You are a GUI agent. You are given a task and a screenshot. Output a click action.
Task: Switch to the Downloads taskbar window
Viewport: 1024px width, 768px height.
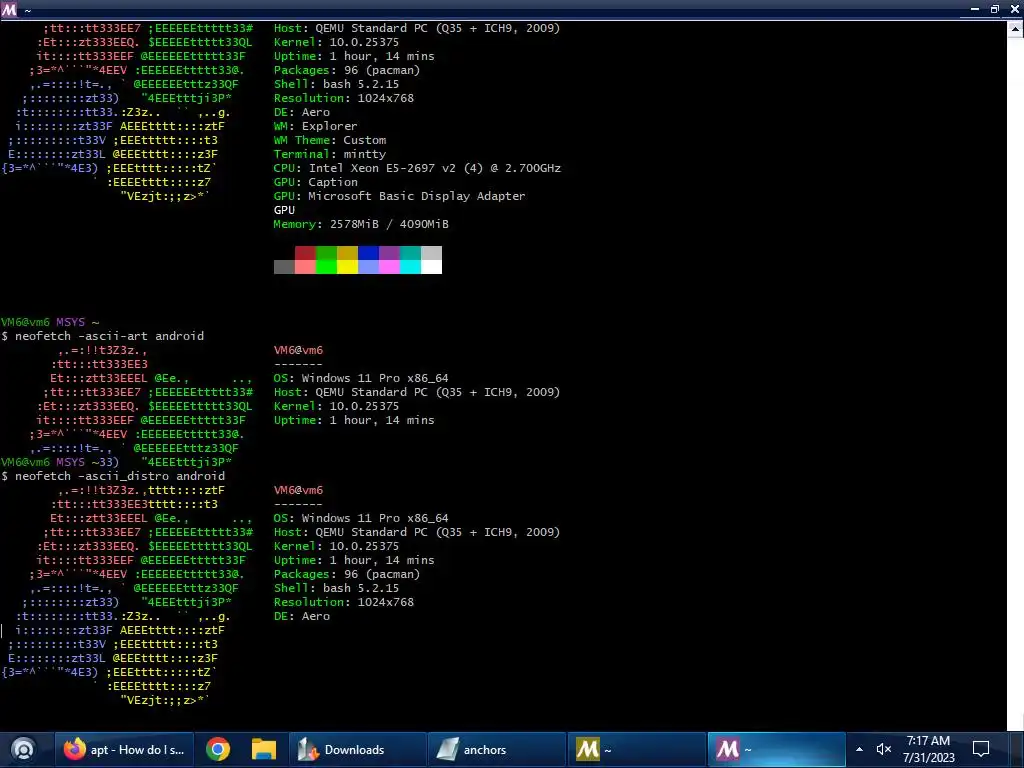[357, 749]
